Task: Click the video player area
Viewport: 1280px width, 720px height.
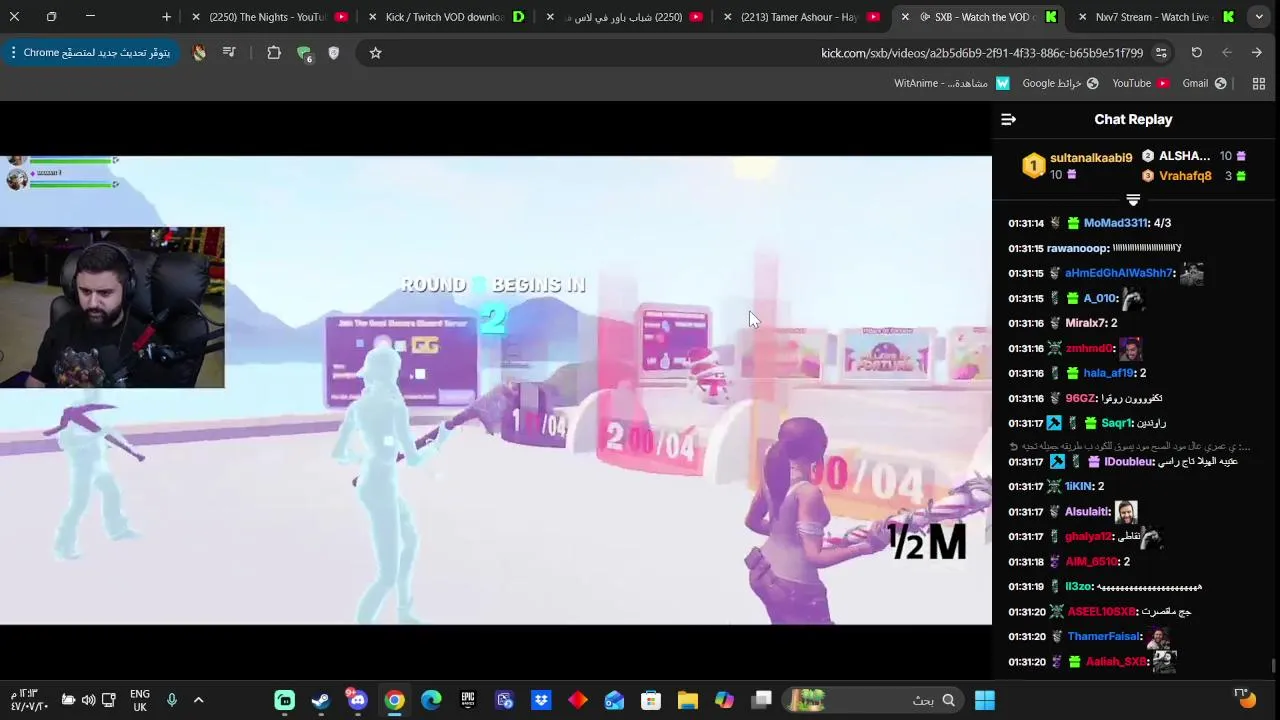Action: (x=496, y=390)
